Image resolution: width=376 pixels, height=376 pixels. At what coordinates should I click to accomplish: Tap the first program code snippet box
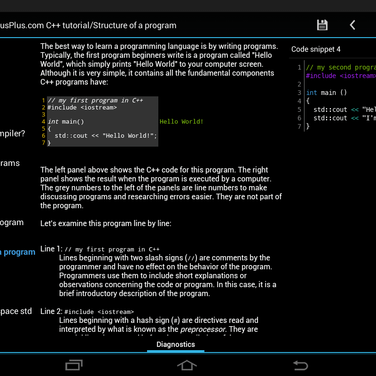102,121
